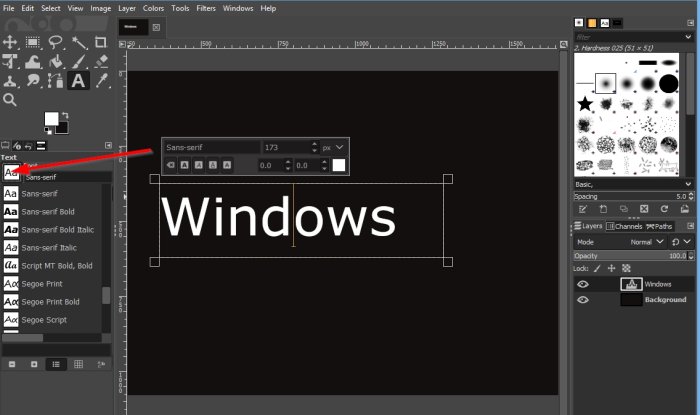Image resolution: width=700 pixels, height=415 pixels.
Task: Switch to the Undo History tab
Action: pos(29,145)
